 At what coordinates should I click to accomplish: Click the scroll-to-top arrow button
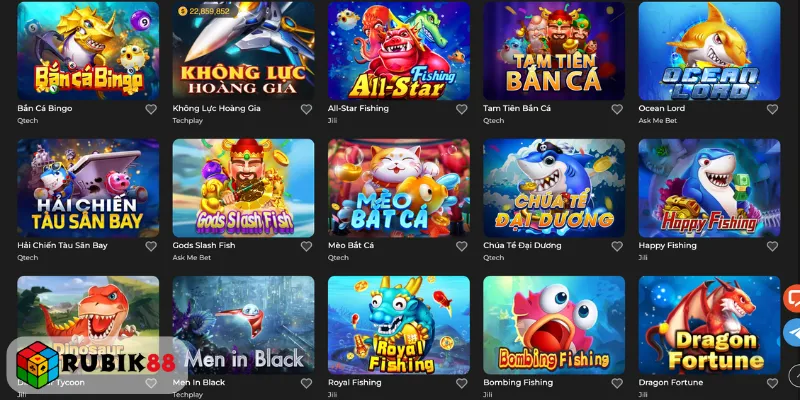coord(795,374)
